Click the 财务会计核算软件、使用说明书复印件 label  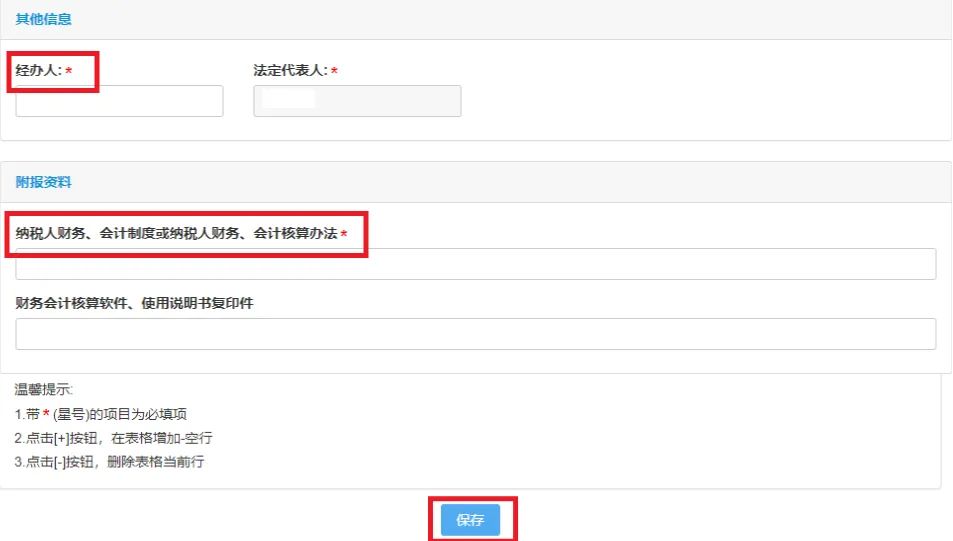coord(134,303)
